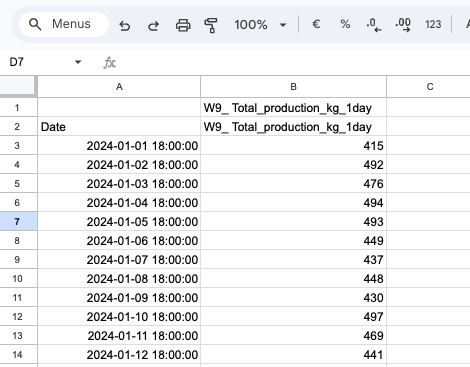Click cell 2024-01-10 18:00:00
This screenshot has height=367, width=470.
tap(119, 317)
